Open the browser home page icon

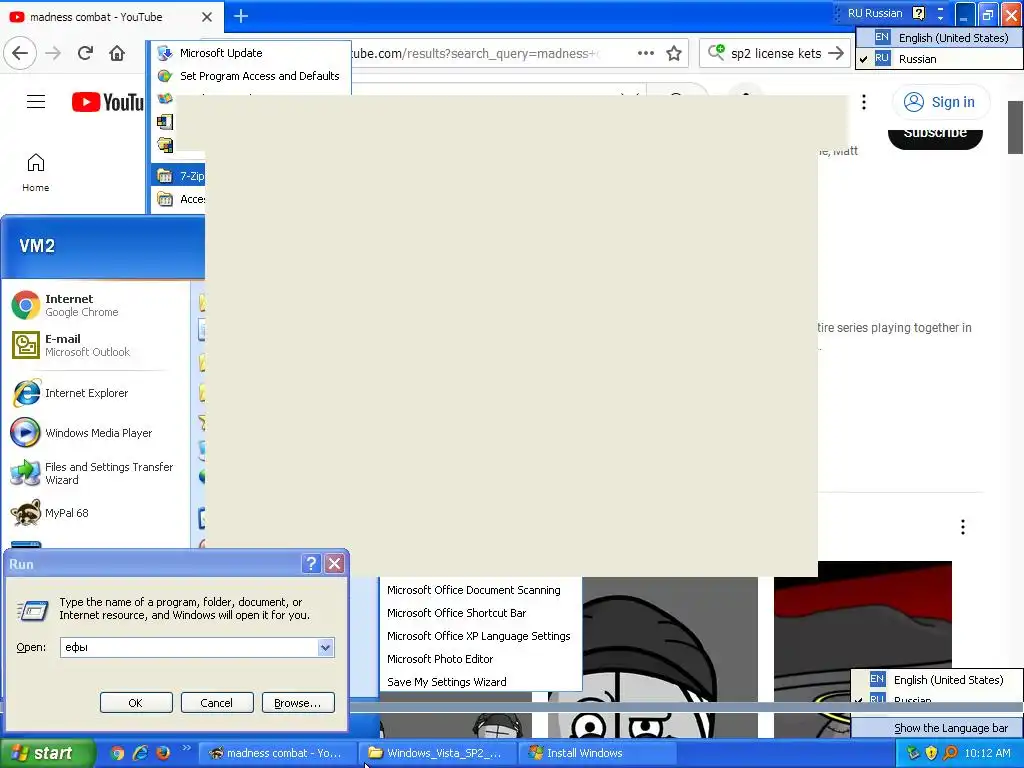click(x=117, y=53)
